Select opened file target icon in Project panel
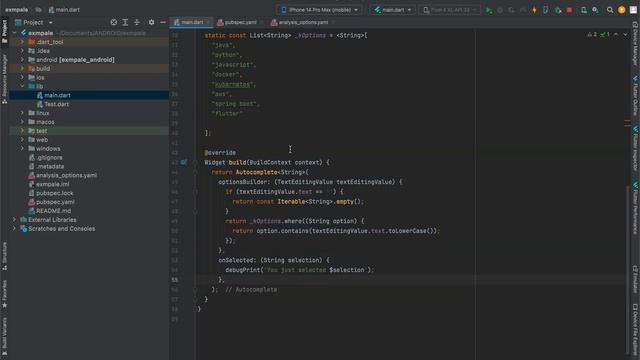This screenshot has height=360, width=640. (113, 22)
